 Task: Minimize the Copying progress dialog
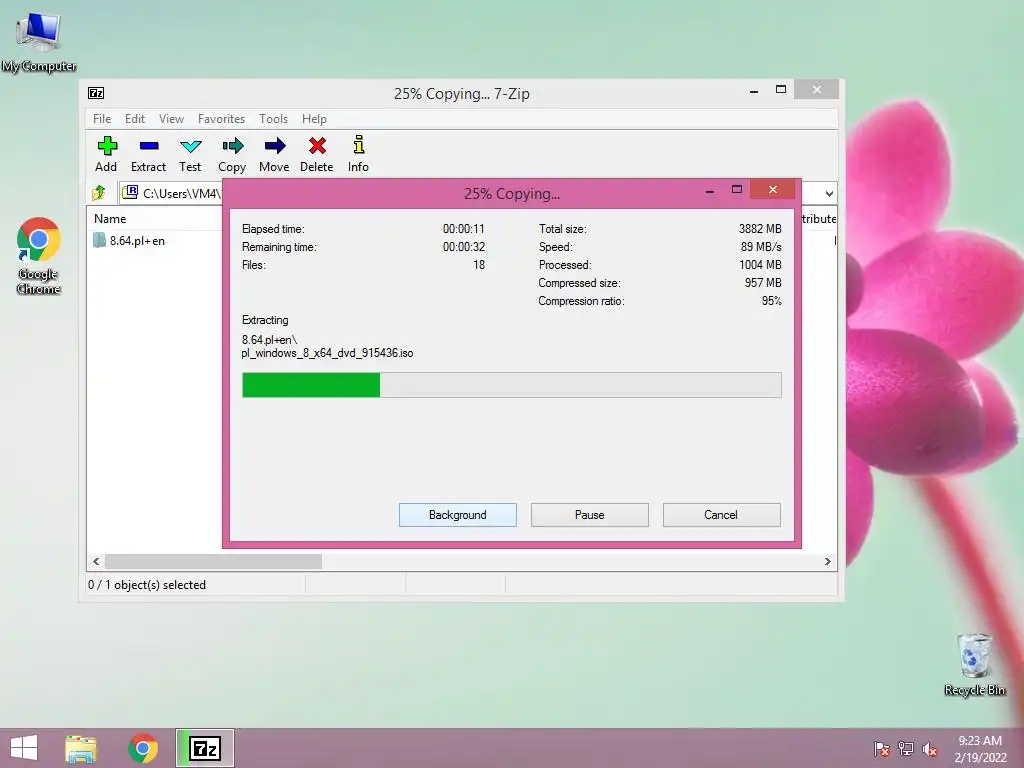710,191
